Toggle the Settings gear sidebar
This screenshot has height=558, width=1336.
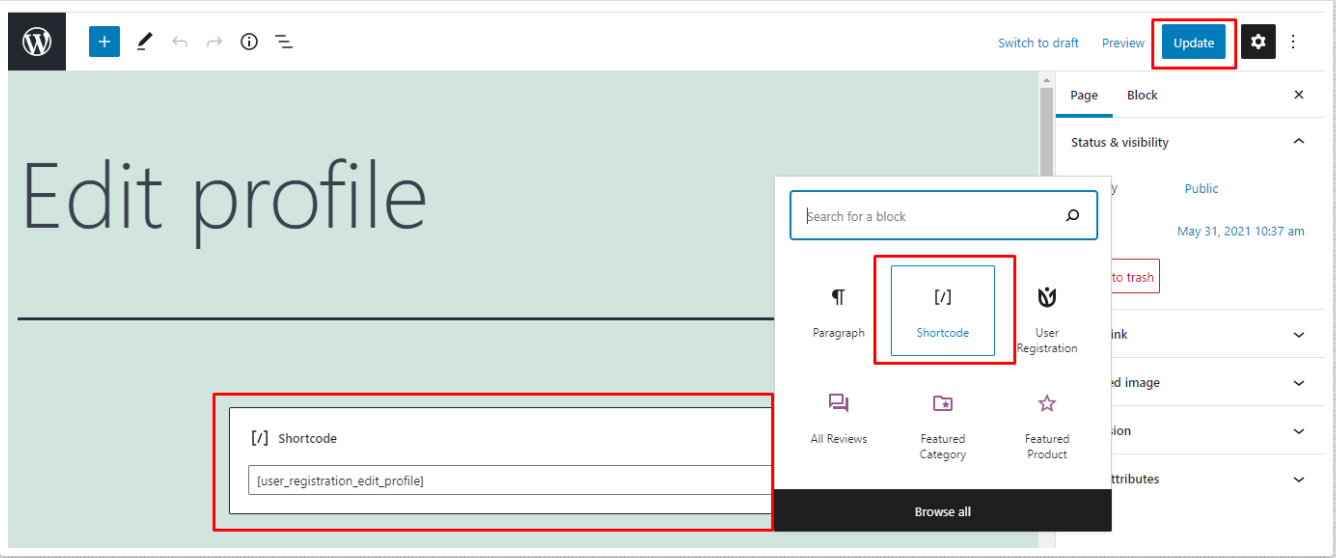[x=1258, y=42]
